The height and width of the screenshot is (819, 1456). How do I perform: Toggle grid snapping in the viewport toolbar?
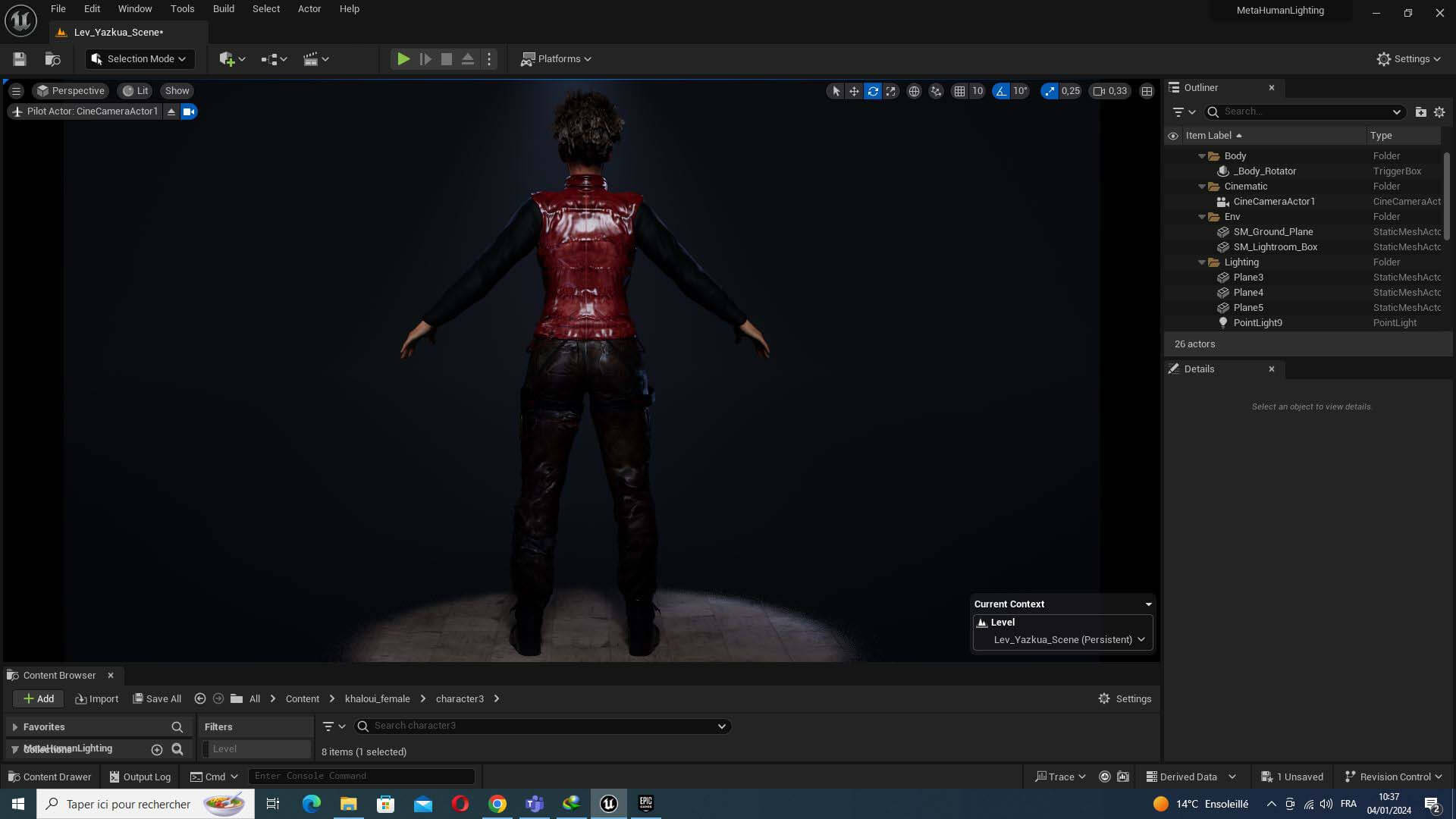coord(959,91)
